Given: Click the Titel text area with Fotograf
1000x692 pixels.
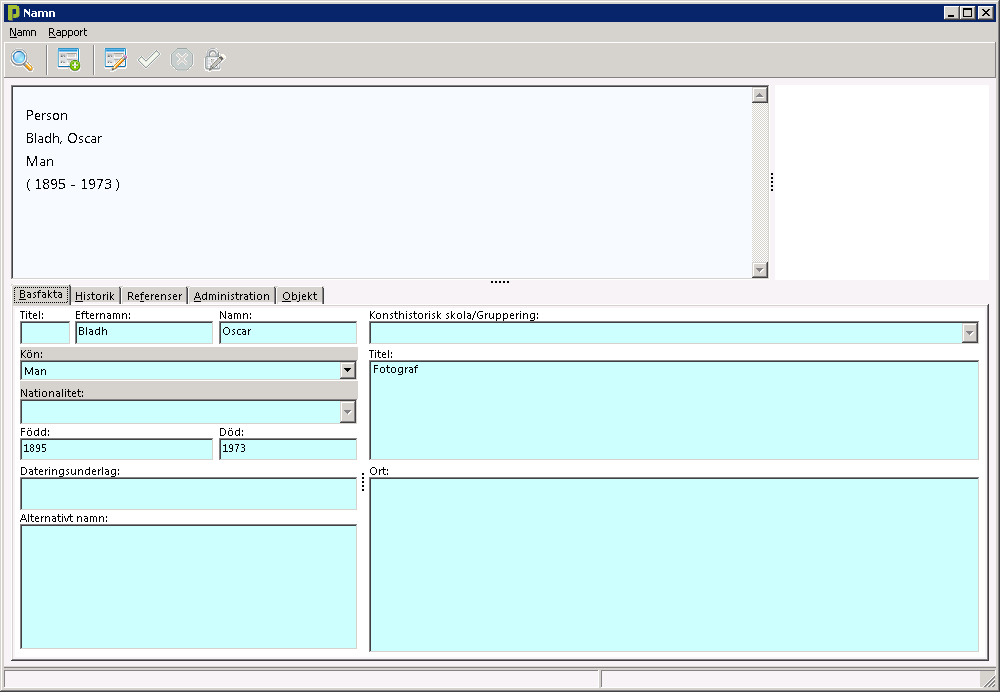Looking at the screenshot, I should pos(673,410).
